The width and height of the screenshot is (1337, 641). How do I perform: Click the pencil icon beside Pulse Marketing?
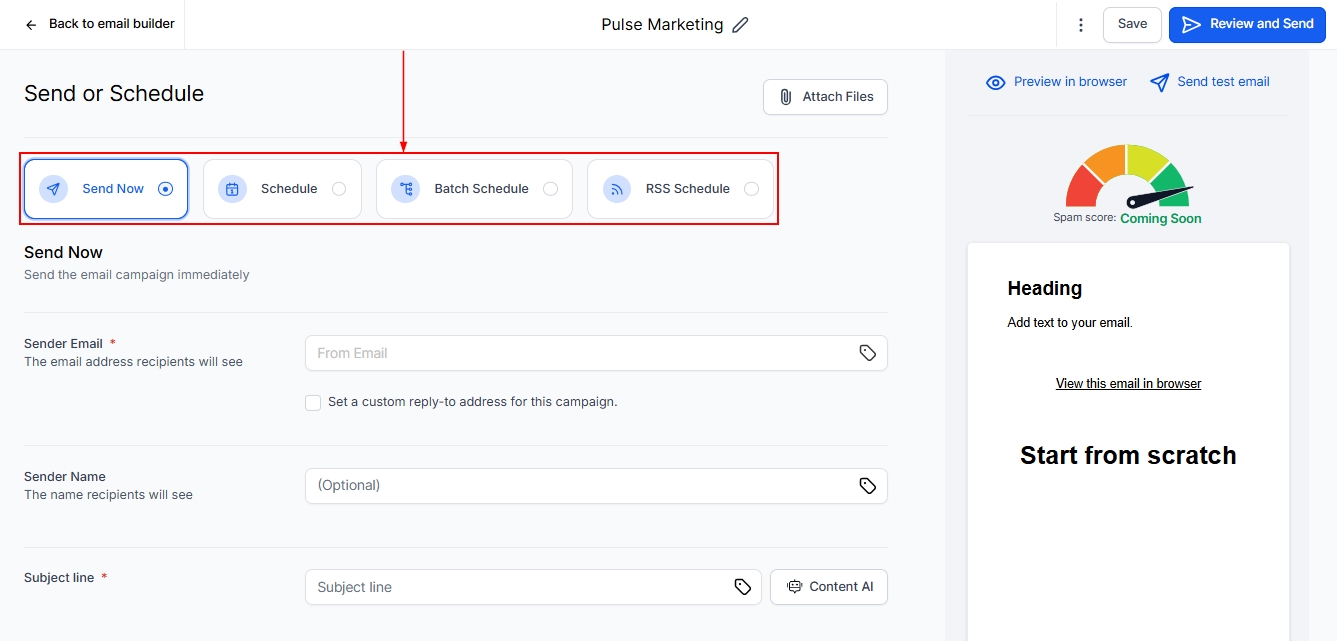[x=740, y=25]
